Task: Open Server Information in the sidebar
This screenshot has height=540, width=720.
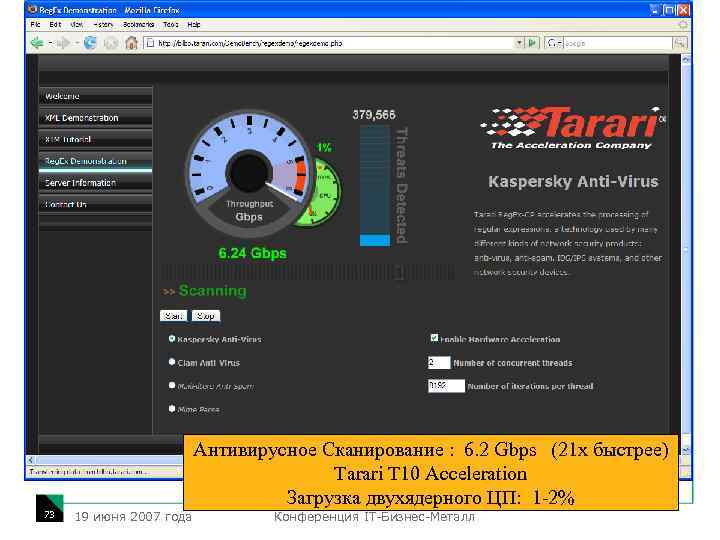Action: (96, 183)
